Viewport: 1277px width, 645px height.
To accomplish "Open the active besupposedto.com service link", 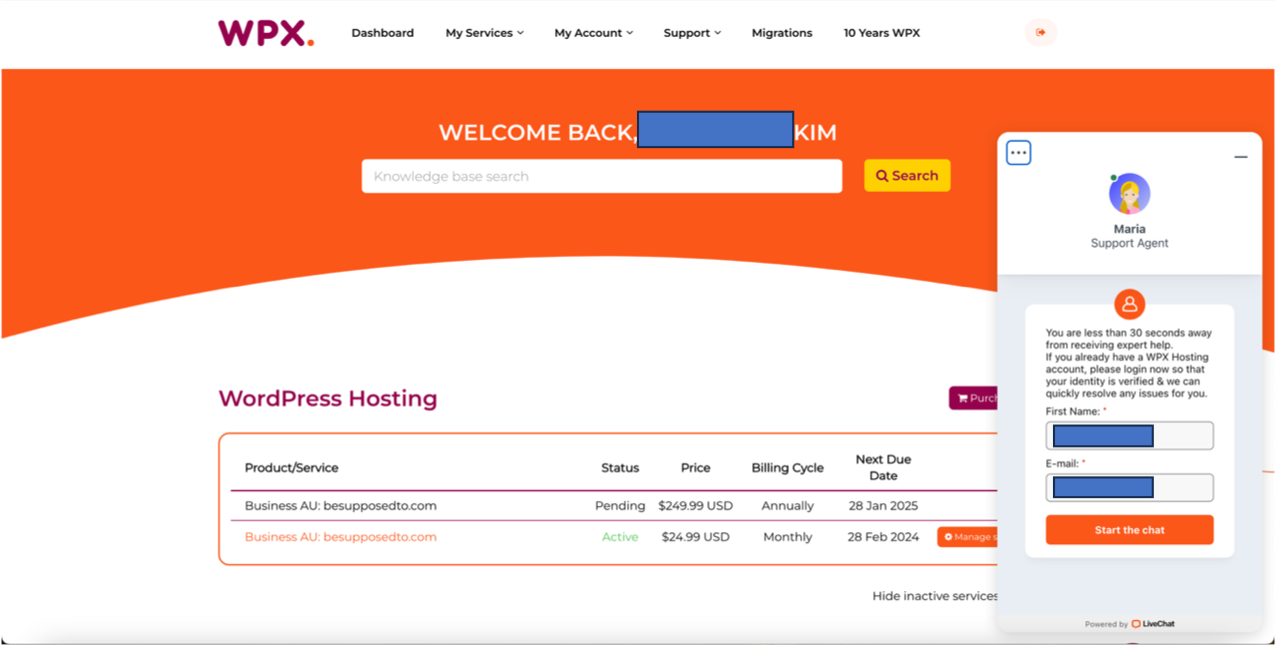I will [x=341, y=537].
